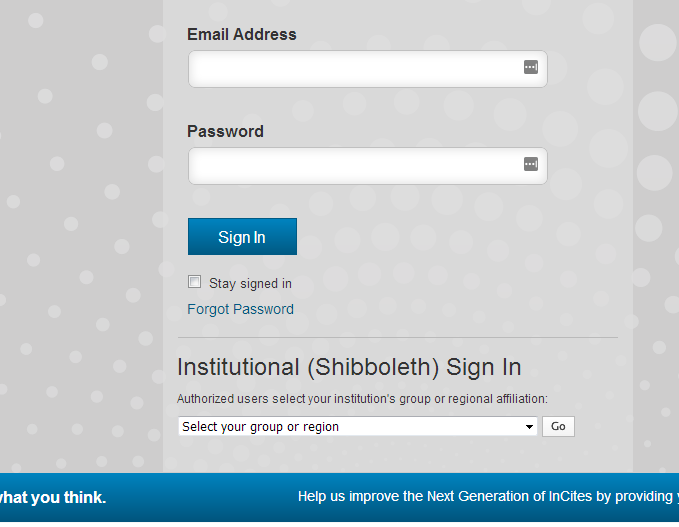Open the Forgot Password link

[x=240, y=309]
